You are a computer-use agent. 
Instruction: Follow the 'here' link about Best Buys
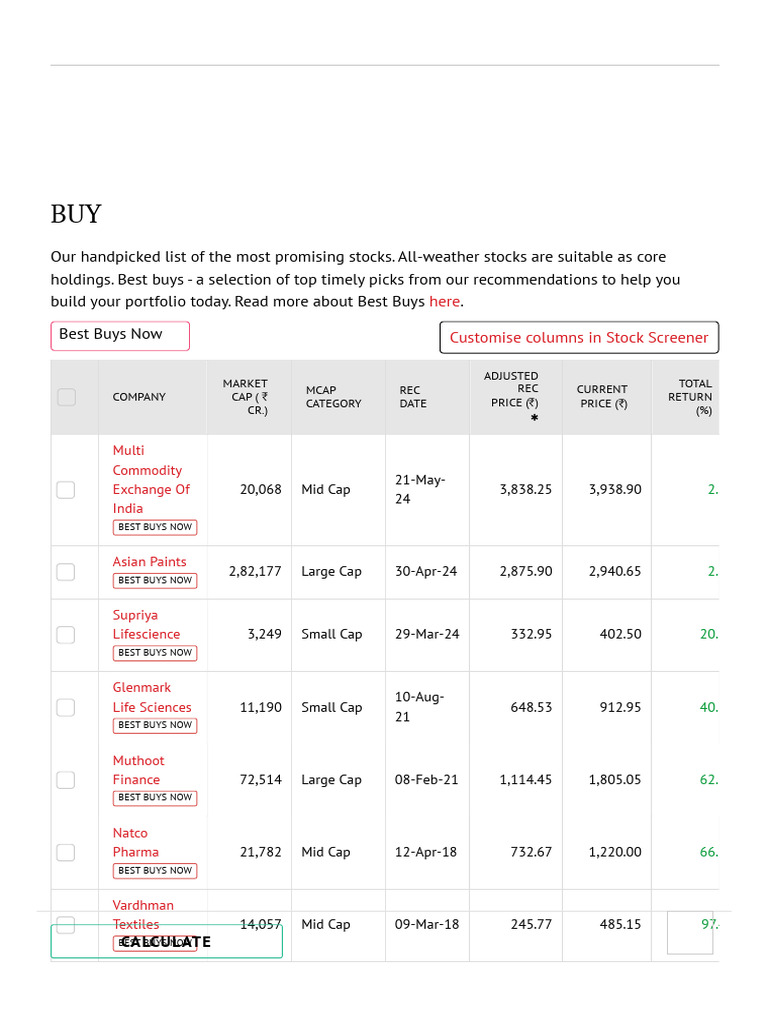(444, 302)
